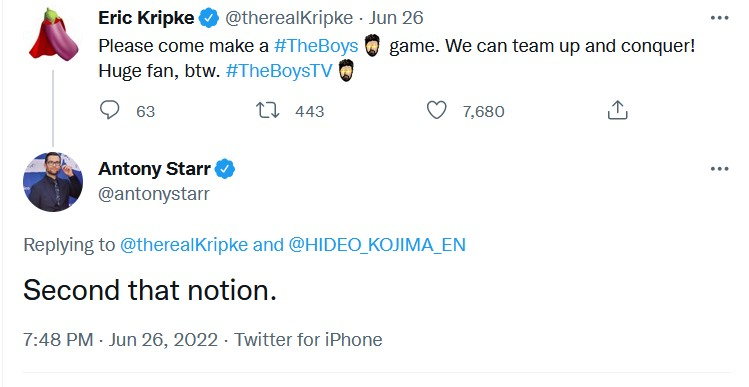
Task: Click the @antonystarr handle
Action: coord(154,194)
